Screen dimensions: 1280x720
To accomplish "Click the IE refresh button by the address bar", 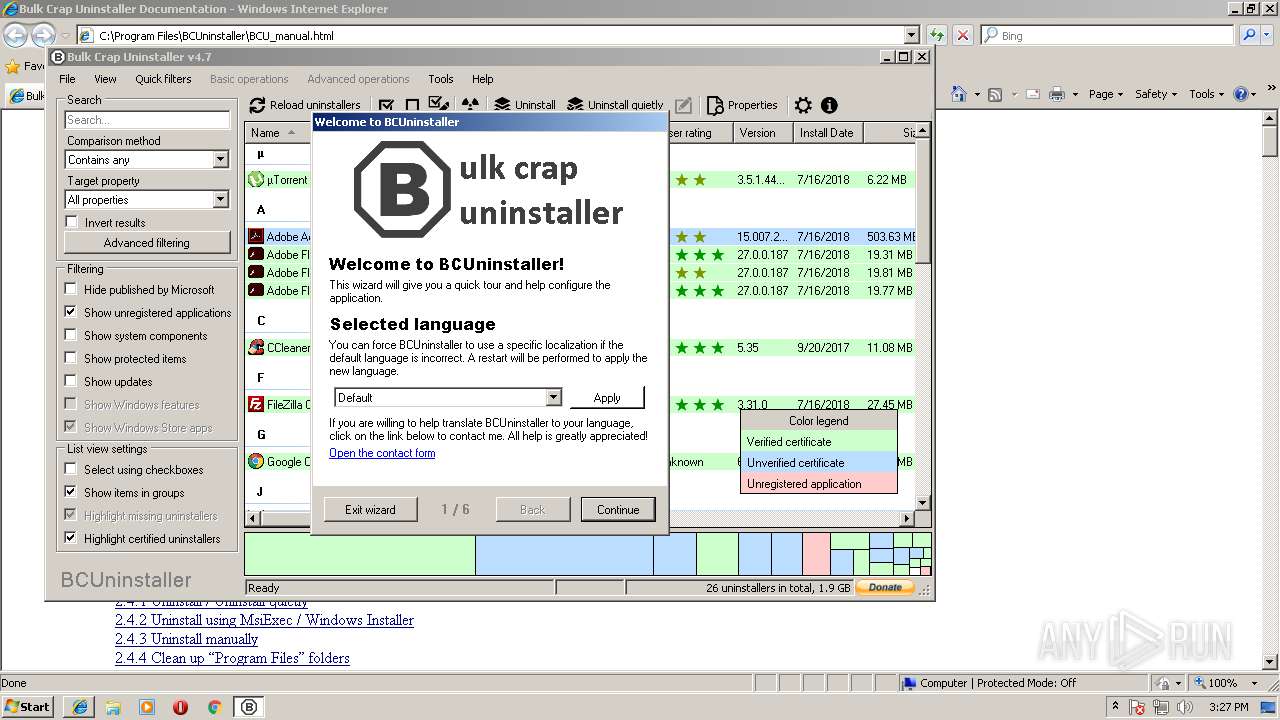I will point(937,35).
